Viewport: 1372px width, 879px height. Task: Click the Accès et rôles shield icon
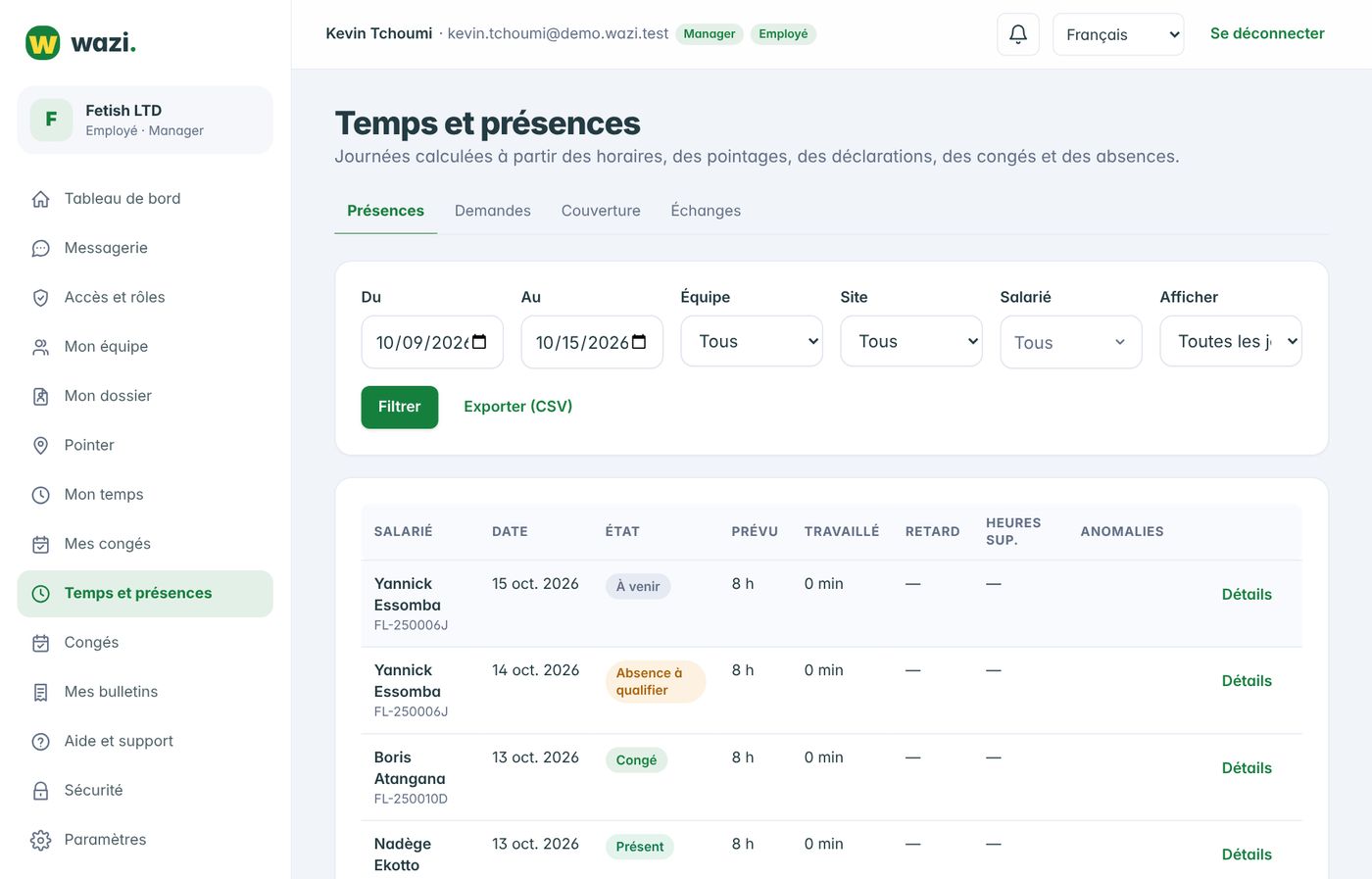point(40,298)
